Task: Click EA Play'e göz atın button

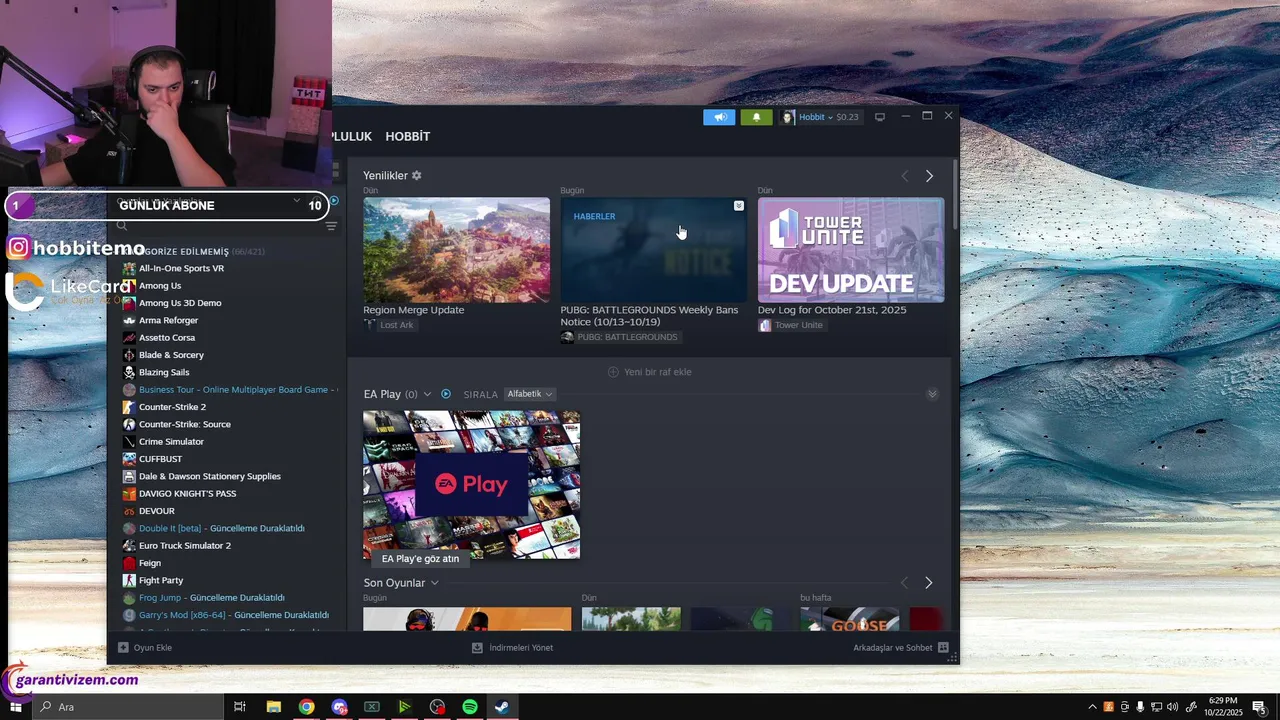Action: pos(420,559)
